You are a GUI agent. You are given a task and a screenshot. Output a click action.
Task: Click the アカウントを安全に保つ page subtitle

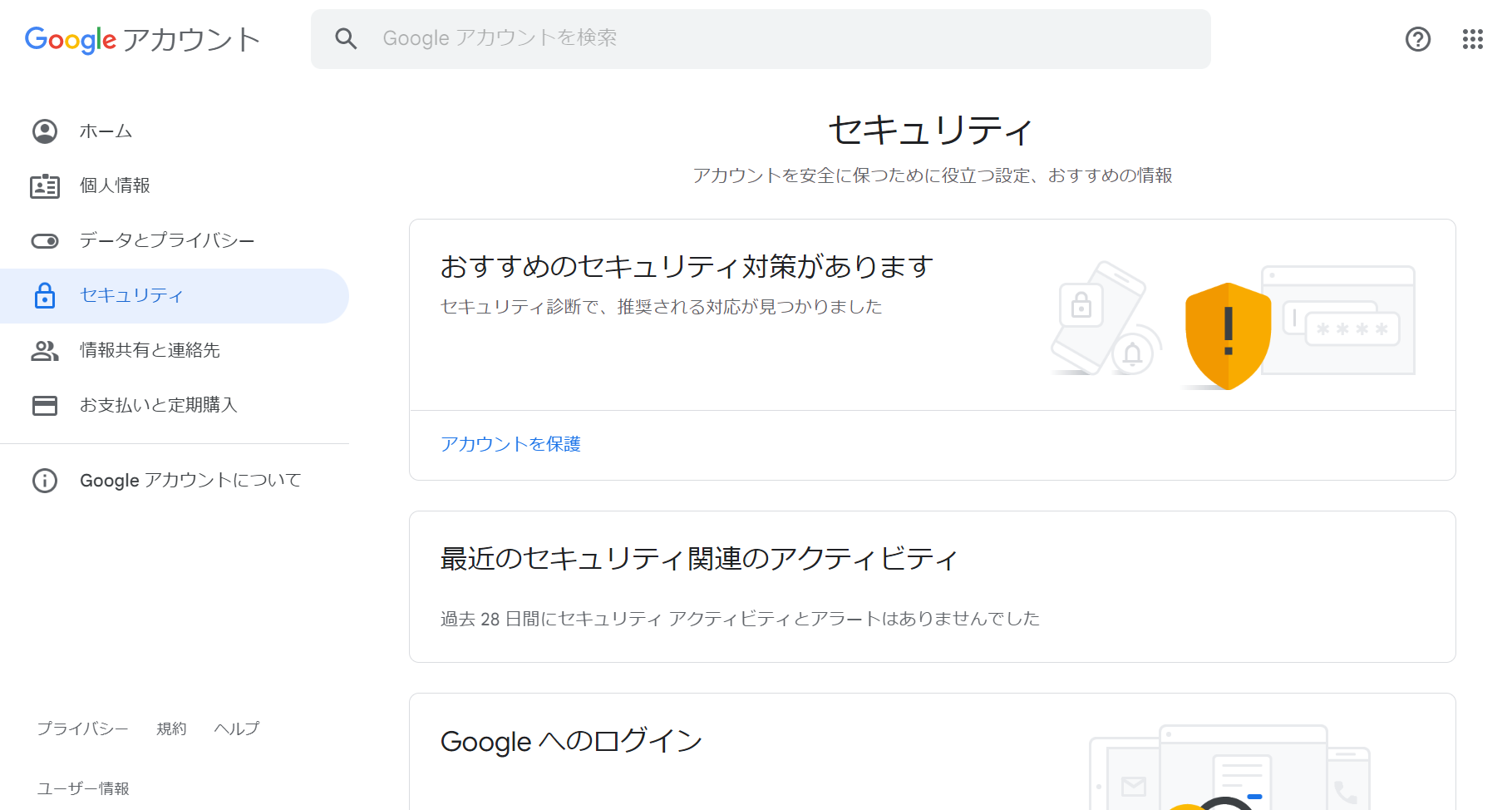tap(932, 175)
